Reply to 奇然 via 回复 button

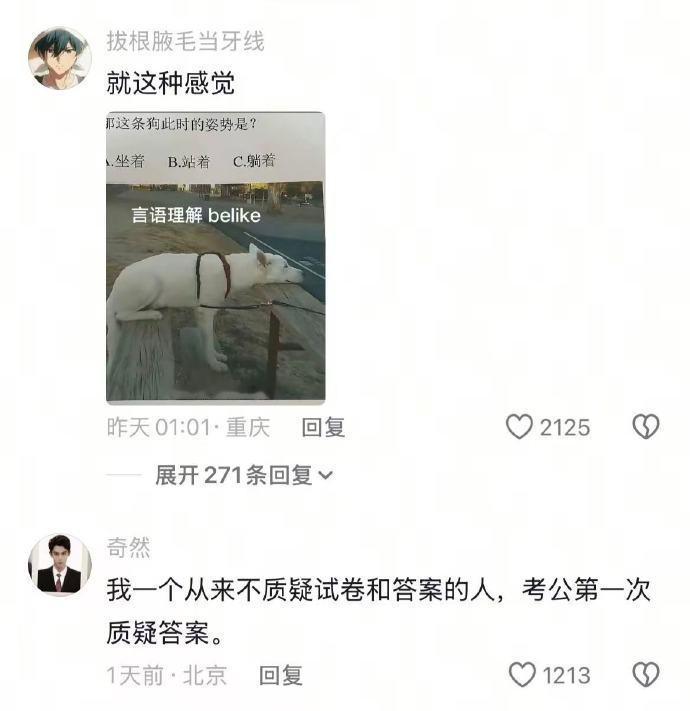281,676
